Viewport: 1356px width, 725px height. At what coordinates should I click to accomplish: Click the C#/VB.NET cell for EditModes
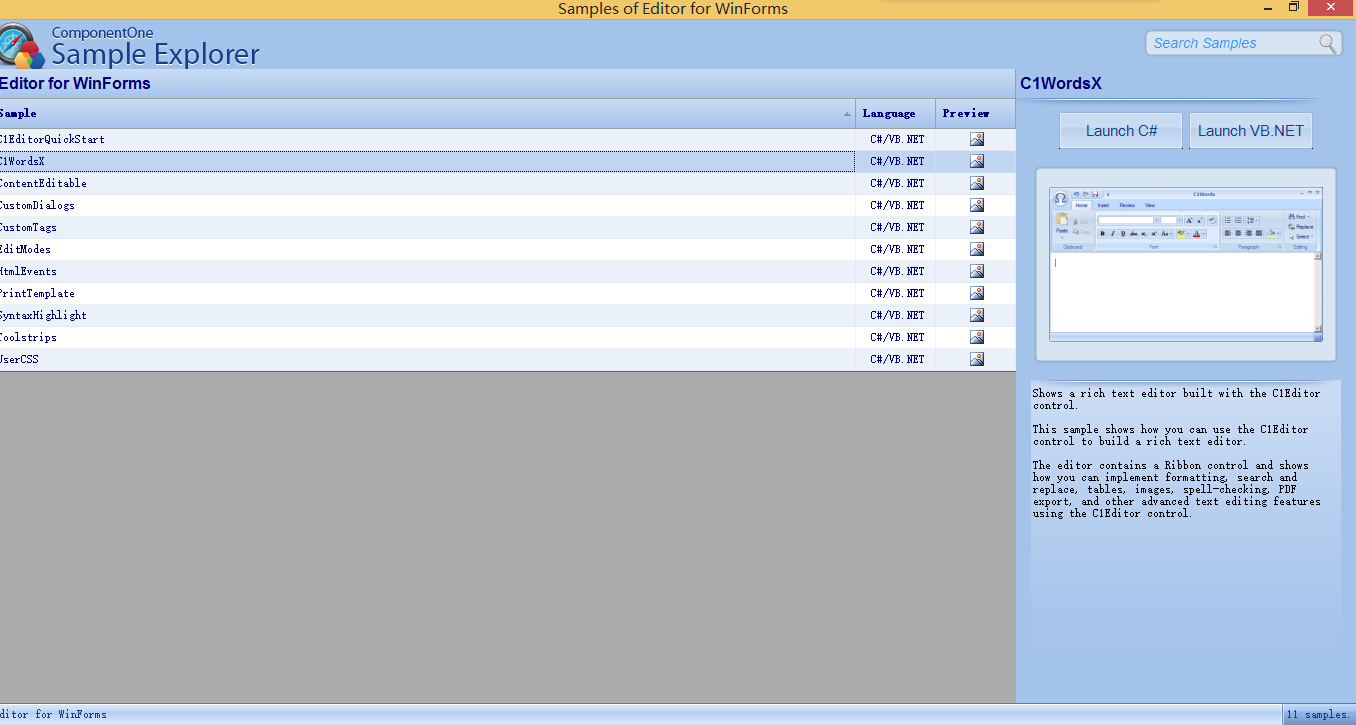point(897,249)
